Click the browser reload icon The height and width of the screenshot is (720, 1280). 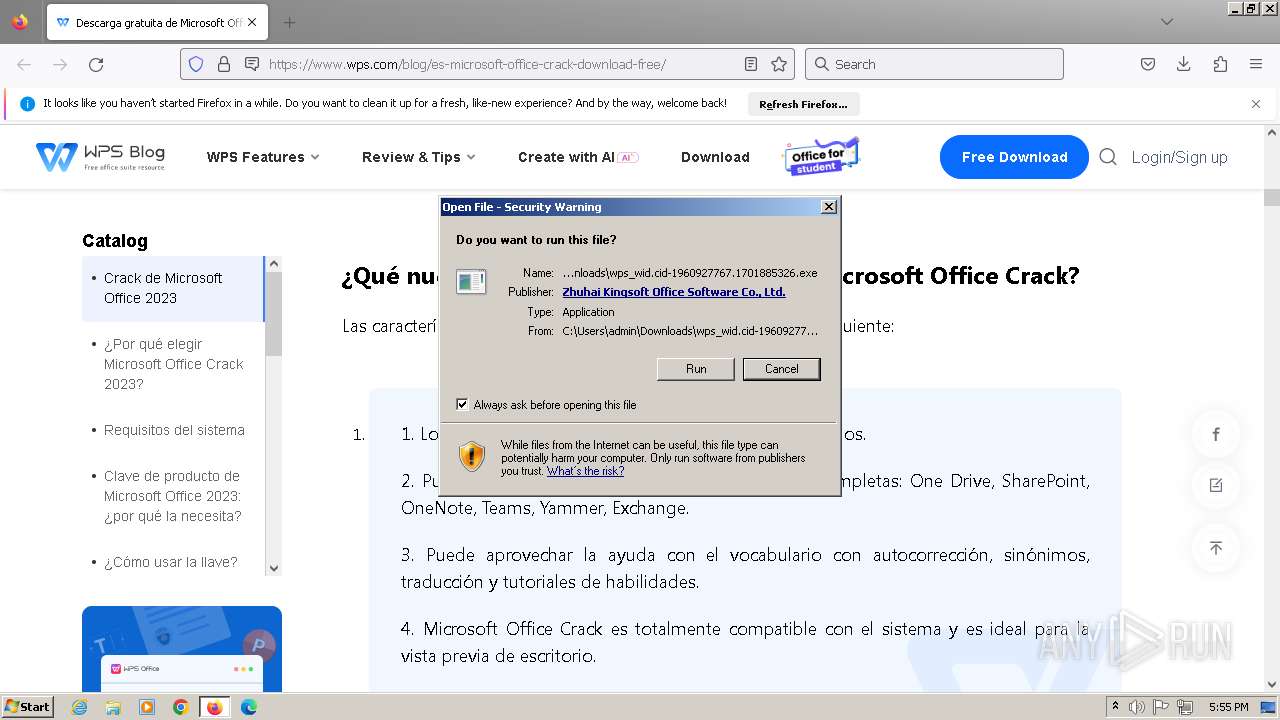click(x=96, y=64)
